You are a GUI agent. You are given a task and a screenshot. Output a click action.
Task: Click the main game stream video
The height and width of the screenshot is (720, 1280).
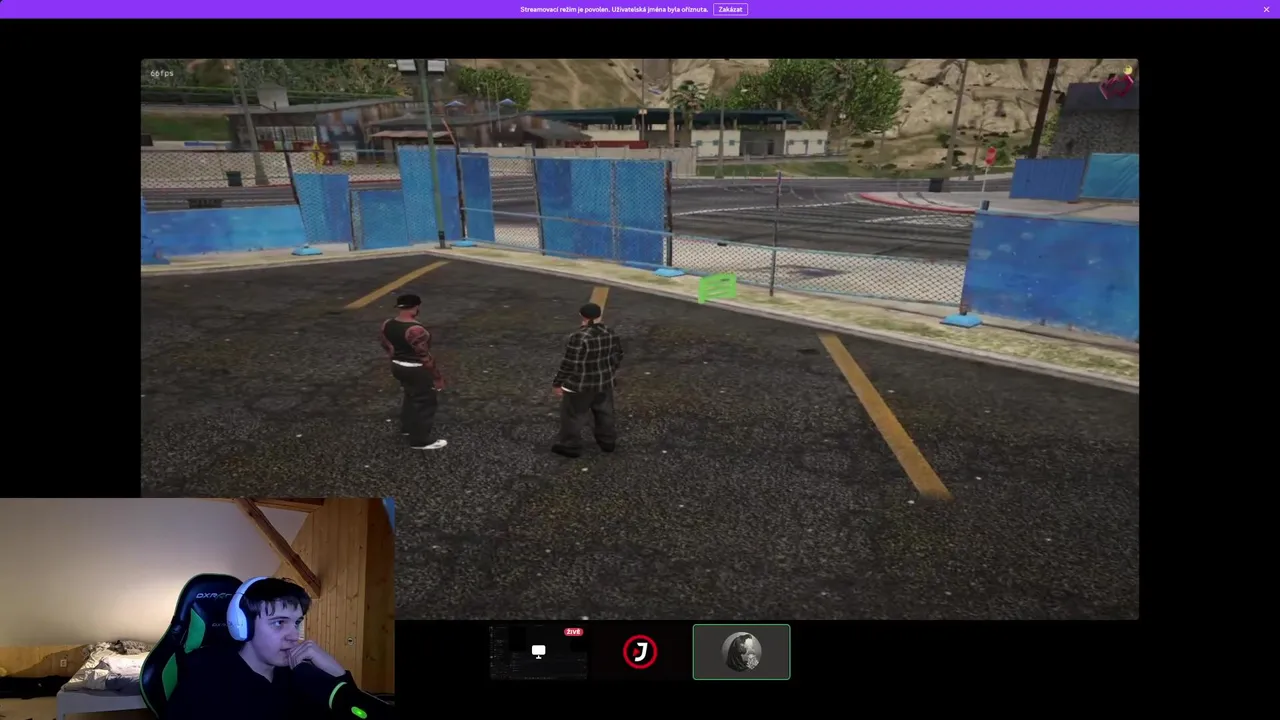pos(639,339)
